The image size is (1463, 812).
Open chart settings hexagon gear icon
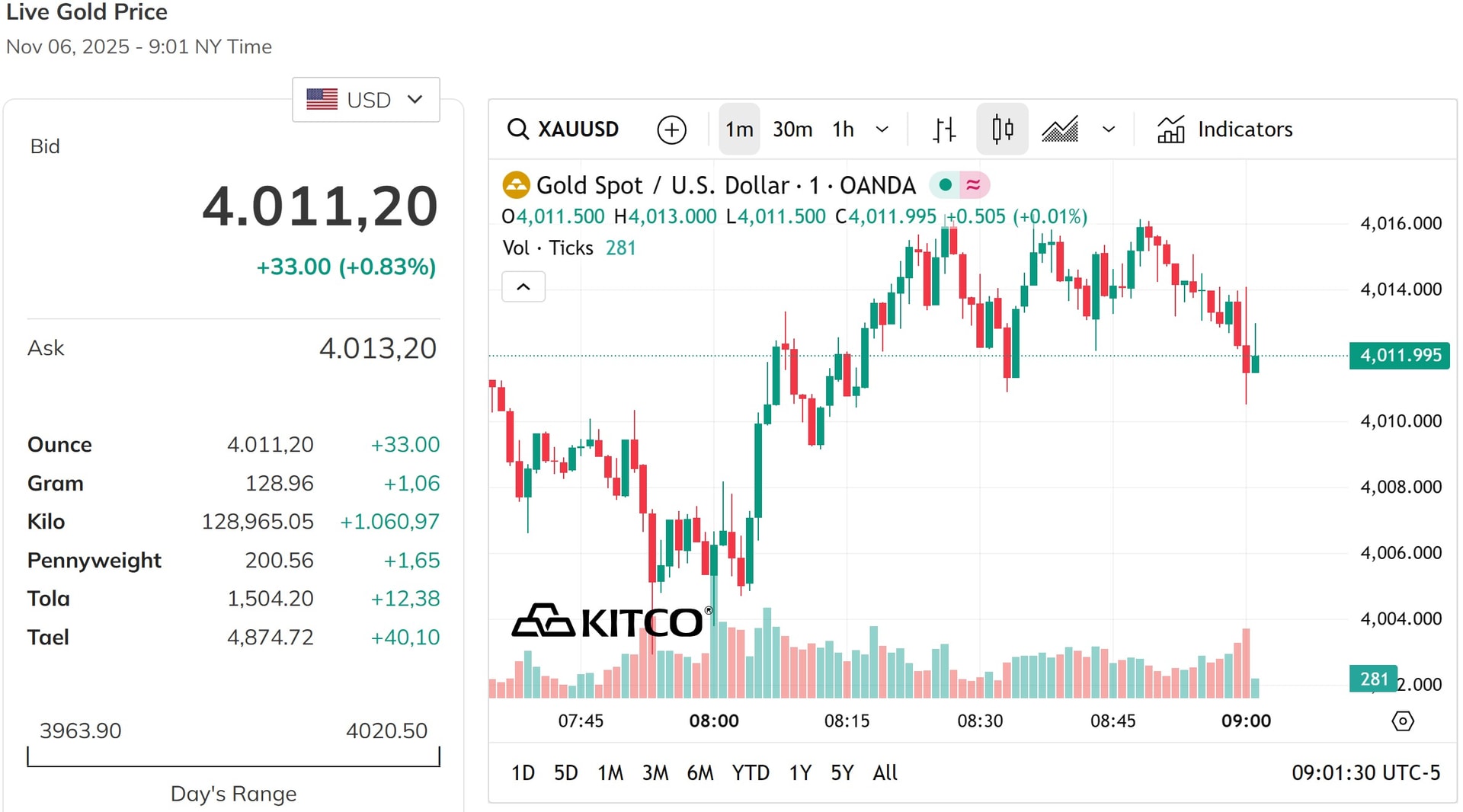click(1402, 721)
